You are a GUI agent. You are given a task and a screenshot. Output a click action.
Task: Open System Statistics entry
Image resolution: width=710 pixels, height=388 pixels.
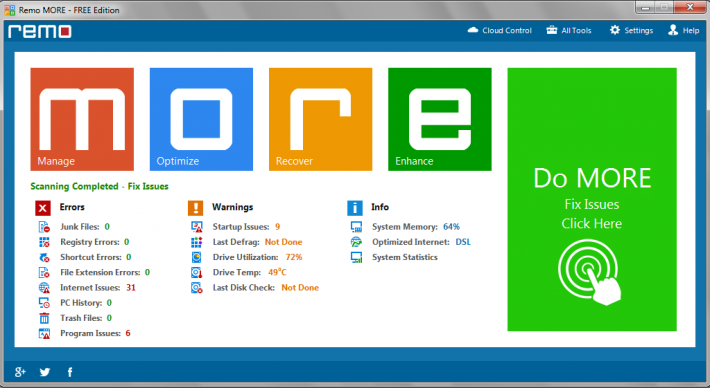click(405, 257)
